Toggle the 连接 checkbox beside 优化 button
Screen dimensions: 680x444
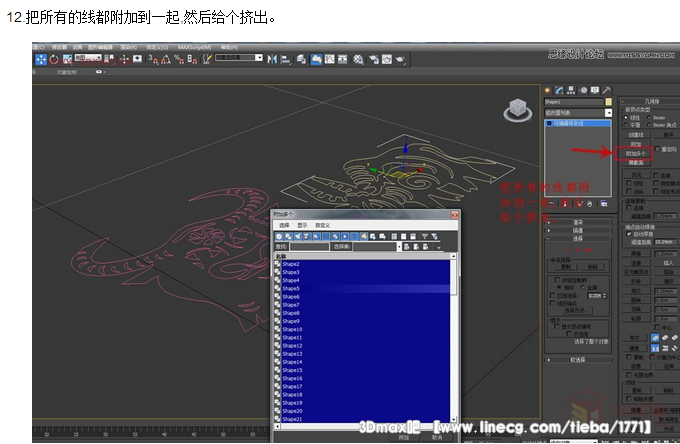(656, 175)
